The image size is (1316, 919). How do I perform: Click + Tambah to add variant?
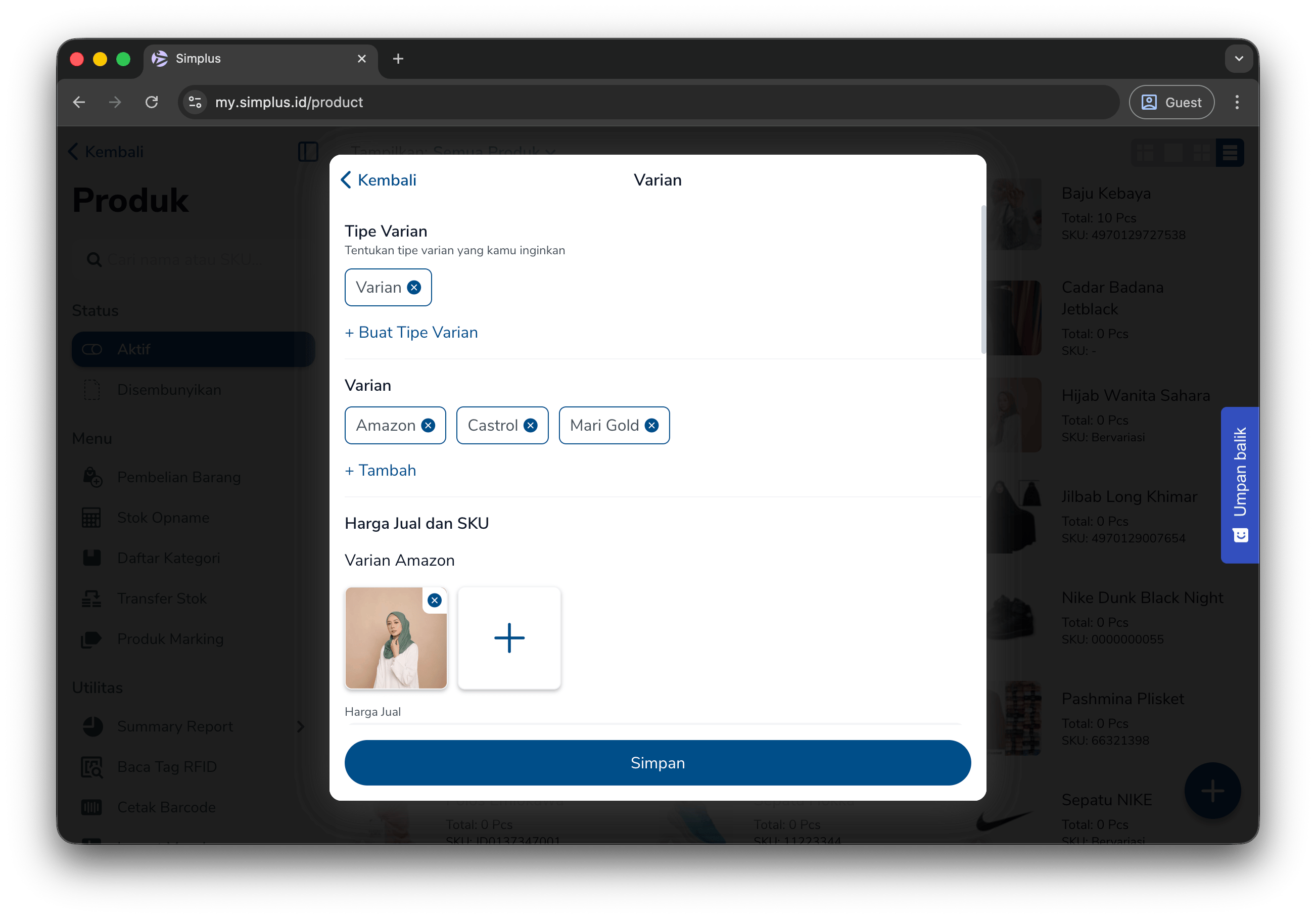point(381,471)
